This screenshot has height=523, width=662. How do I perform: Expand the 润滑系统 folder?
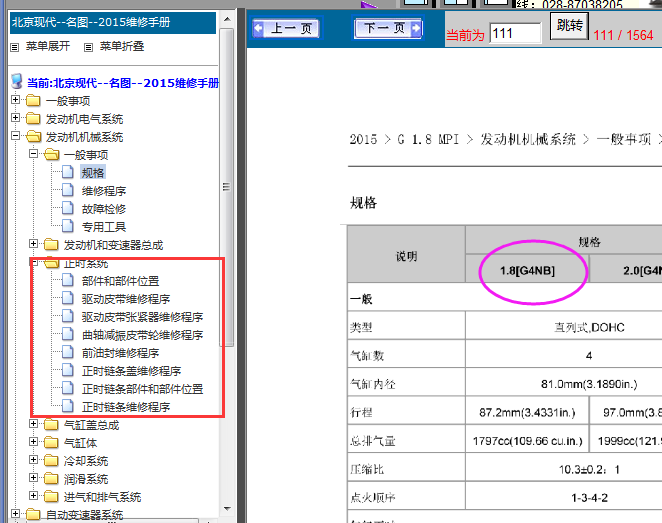[34, 477]
